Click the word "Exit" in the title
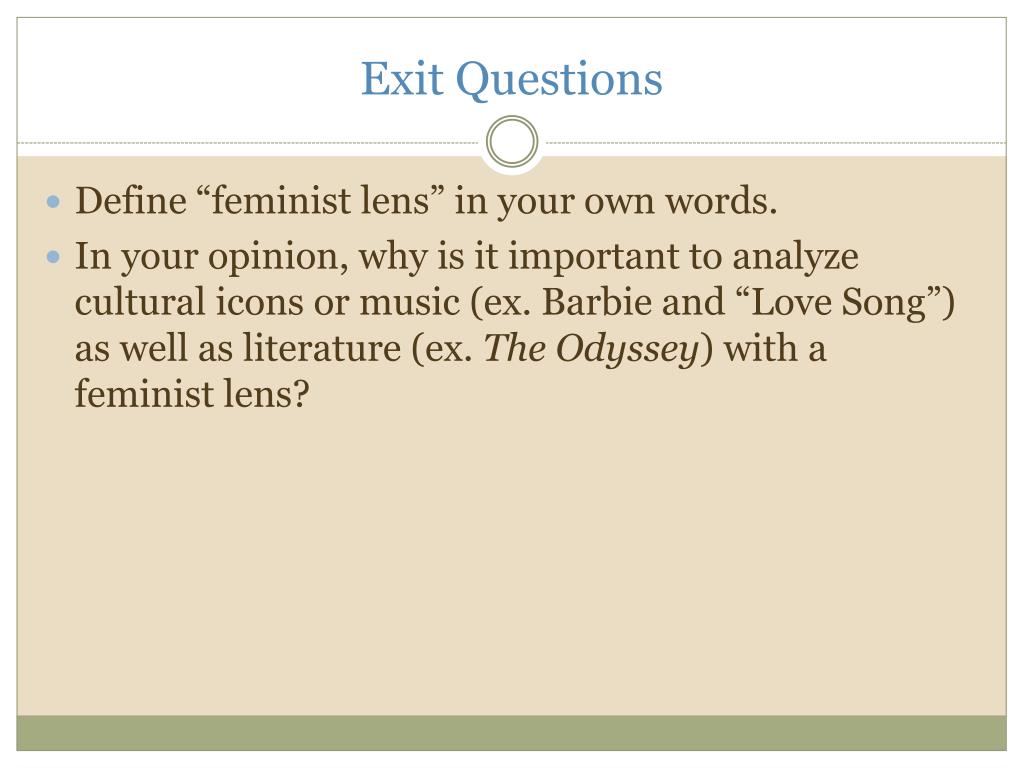Screen dimensions: 1024x768 [x=402, y=78]
